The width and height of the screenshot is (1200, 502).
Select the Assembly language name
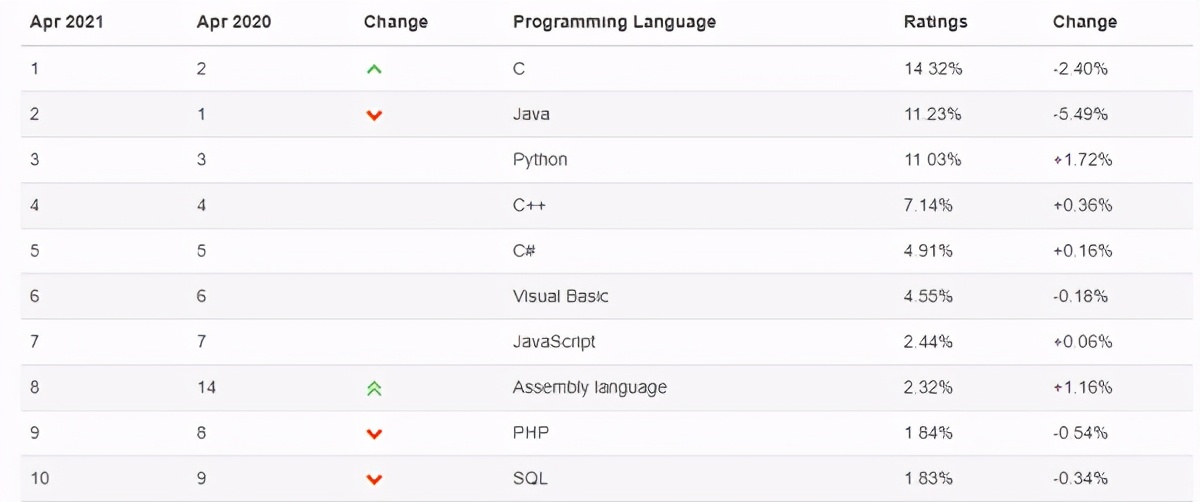coord(589,388)
